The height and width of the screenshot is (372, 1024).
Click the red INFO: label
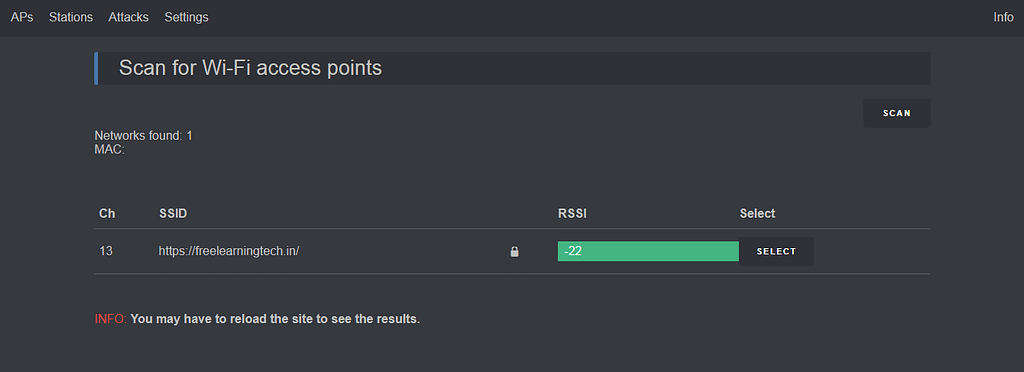coord(111,319)
